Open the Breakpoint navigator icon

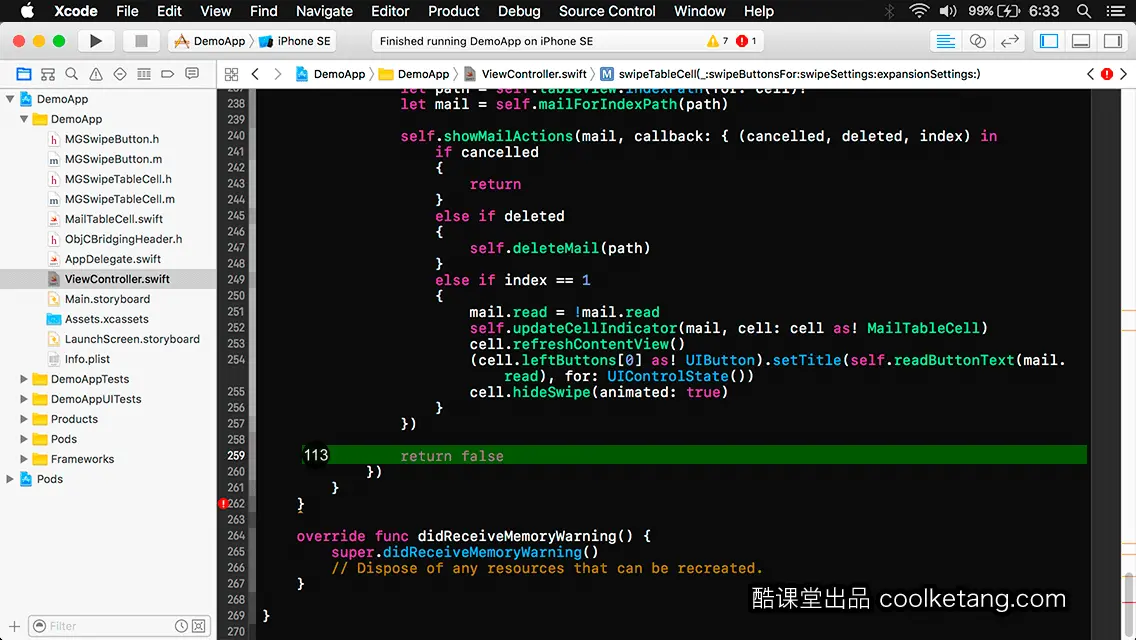point(167,74)
